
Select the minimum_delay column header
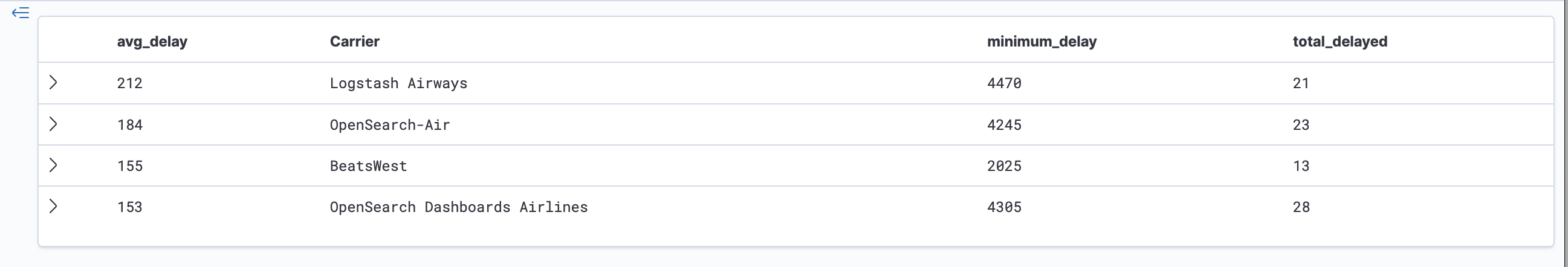pos(1042,41)
